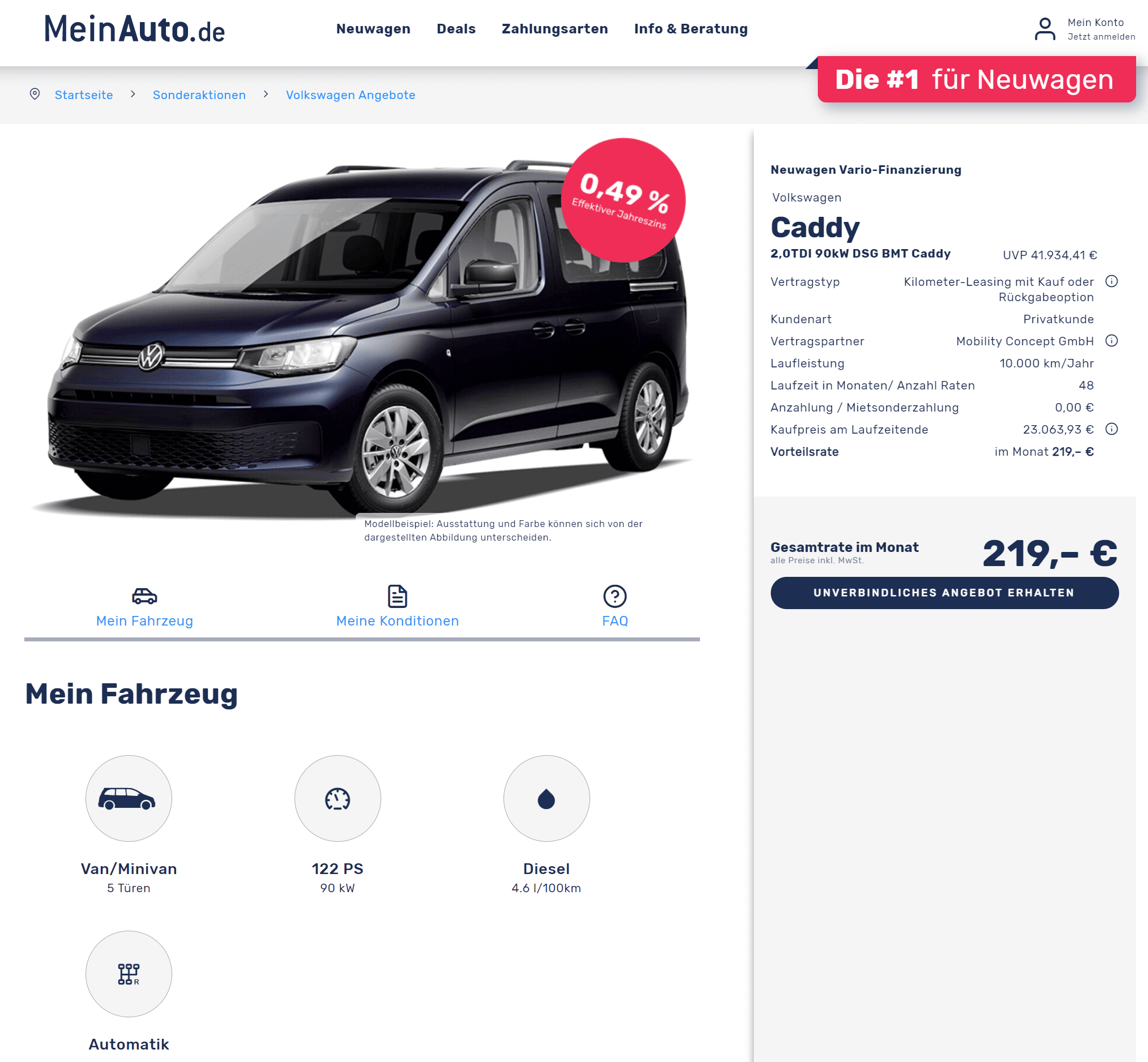Image resolution: width=1148 pixels, height=1062 pixels.
Task: Click the Diesel fuel drop icon
Action: [x=546, y=798]
